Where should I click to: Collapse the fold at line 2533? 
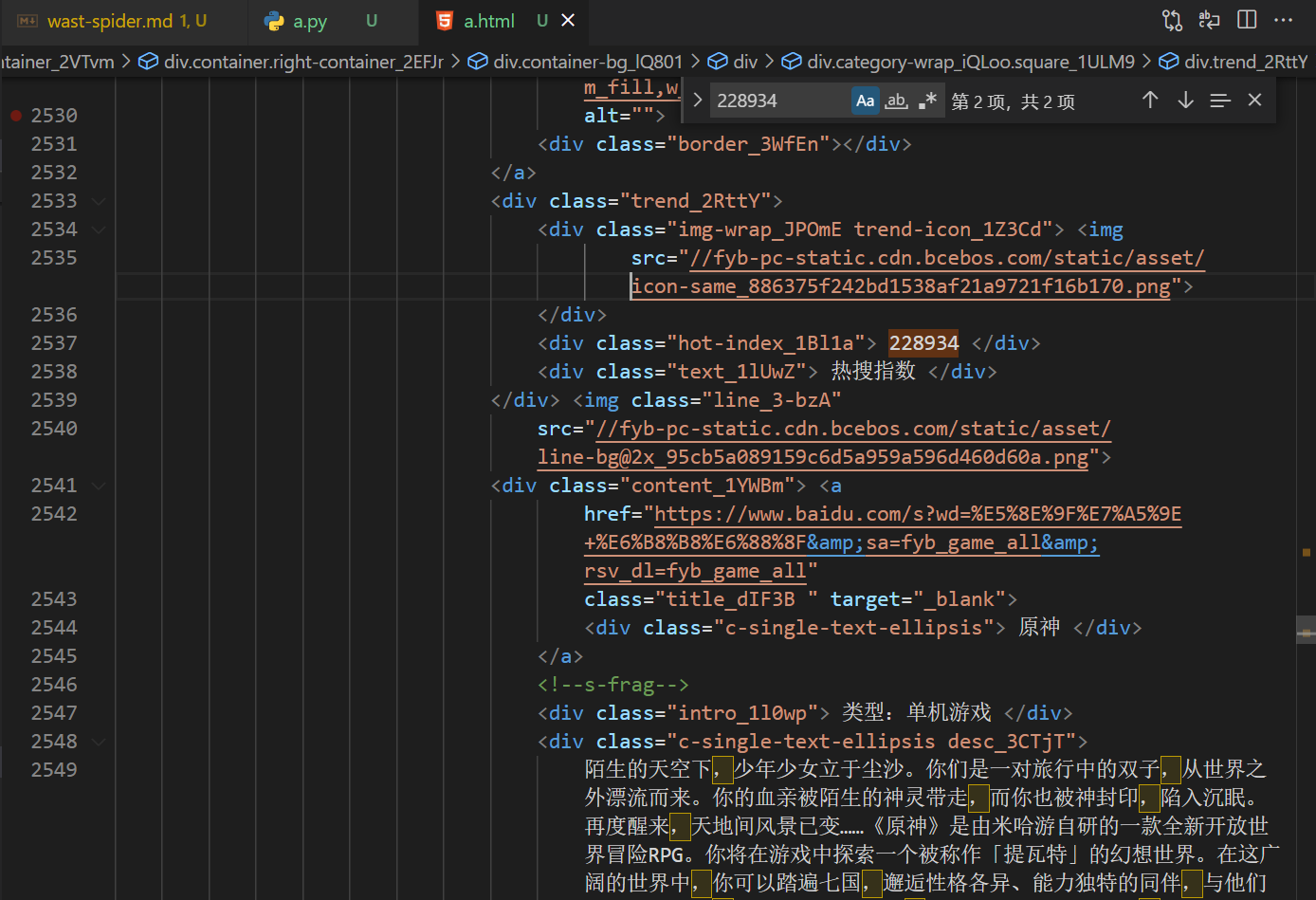pos(99,201)
